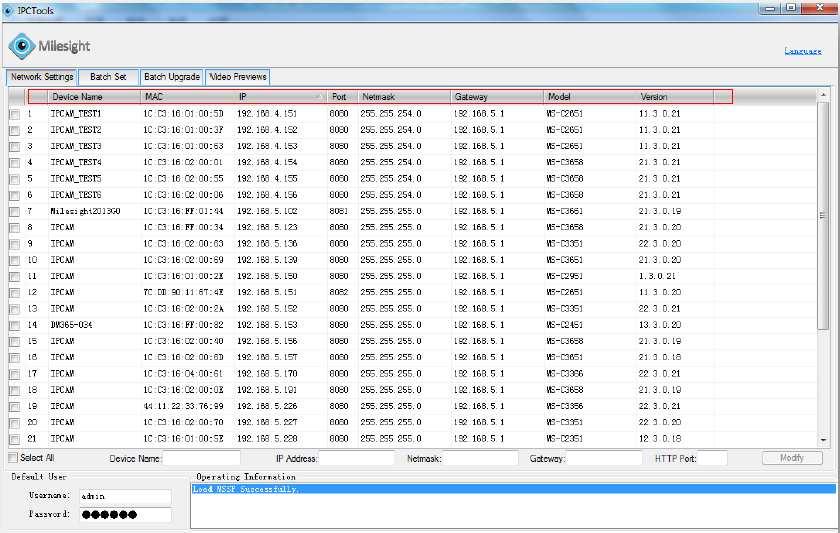Click the Gateway column header
840x533 pixels.
click(x=497, y=97)
